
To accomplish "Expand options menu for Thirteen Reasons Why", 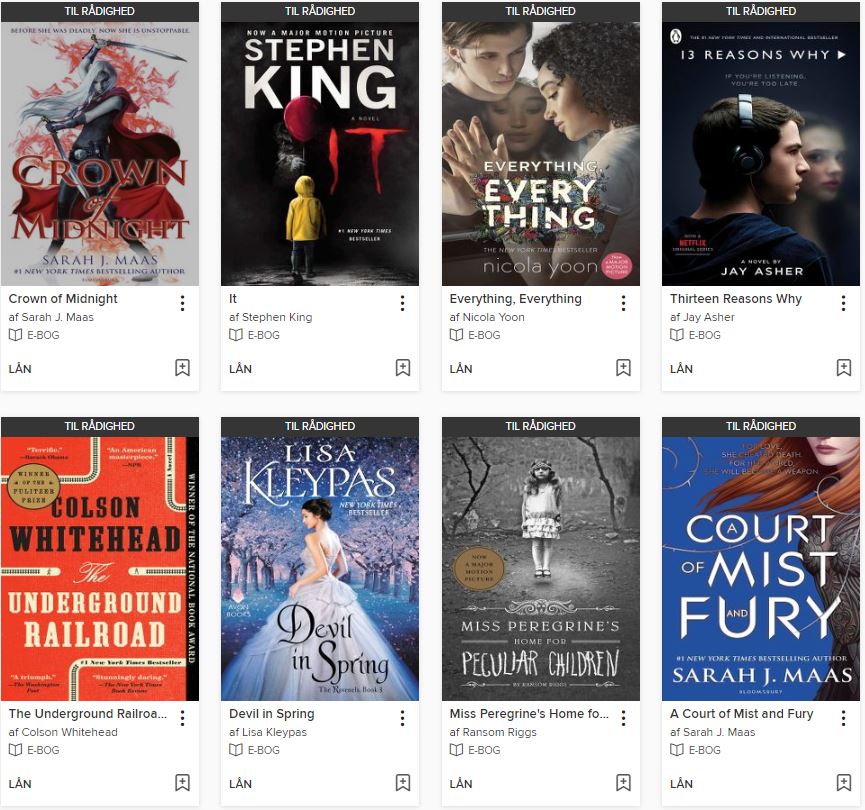I will click(x=843, y=303).
